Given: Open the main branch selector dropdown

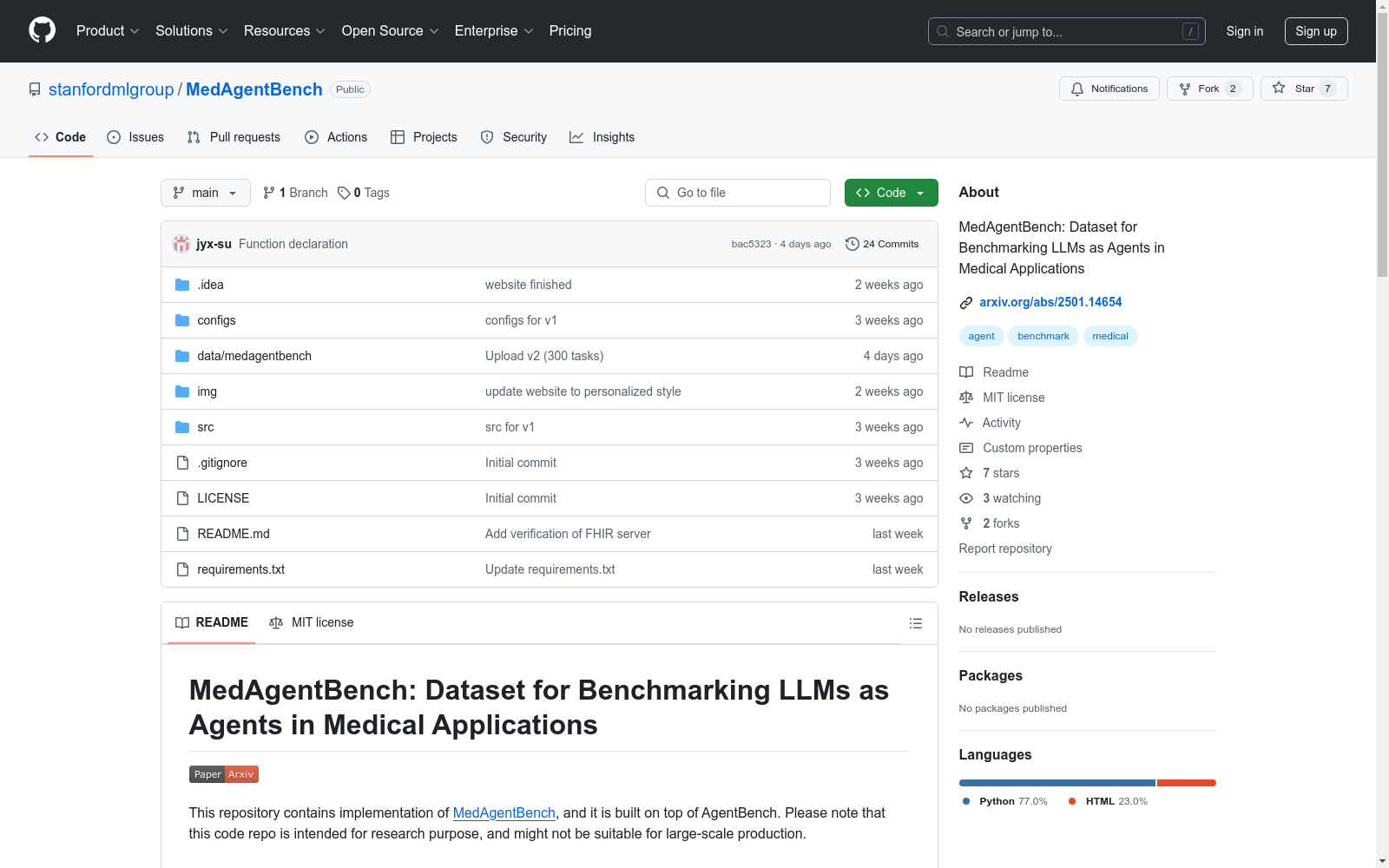Looking at the screenshot, I should pos(206,193).
